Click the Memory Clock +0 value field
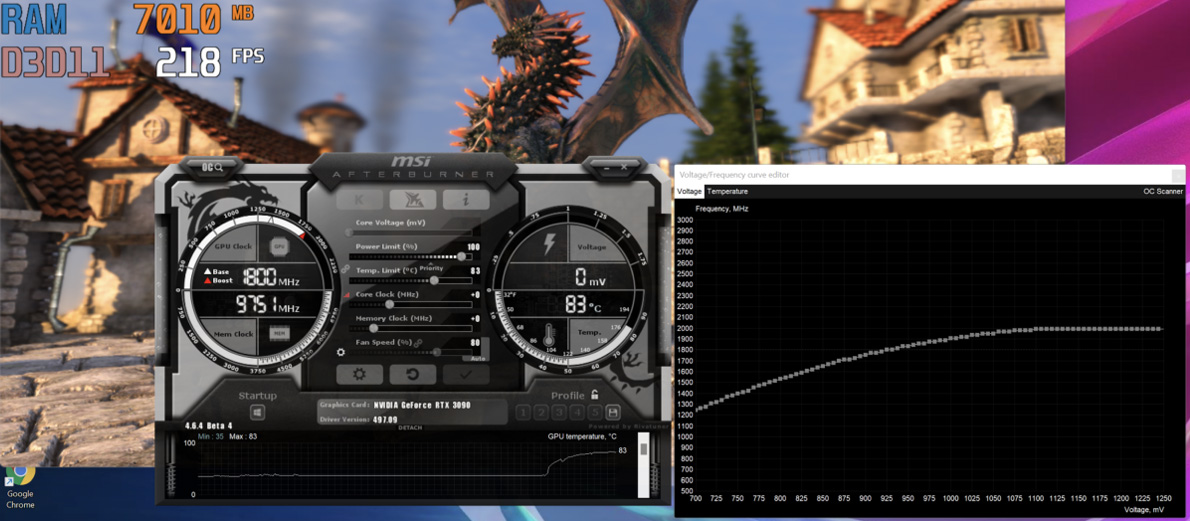Screen dimensions: 1190x521 coord(475,319)
